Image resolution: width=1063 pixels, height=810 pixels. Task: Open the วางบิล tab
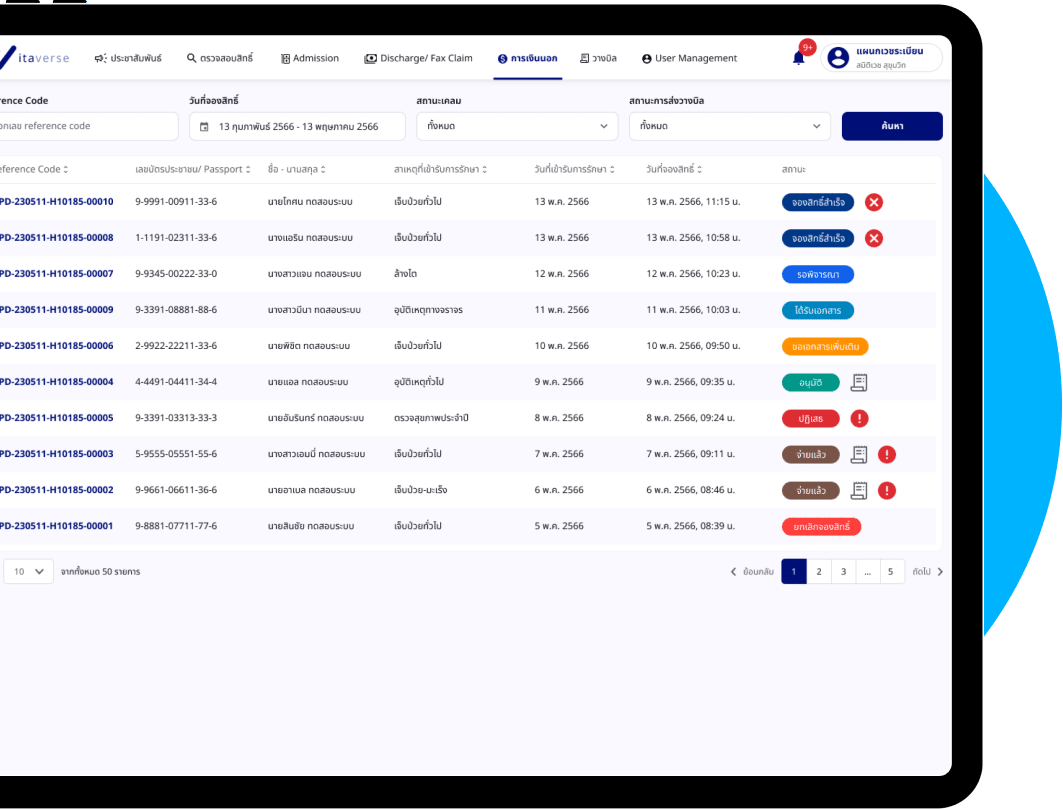pyautogui.click(x=598, y=58)
